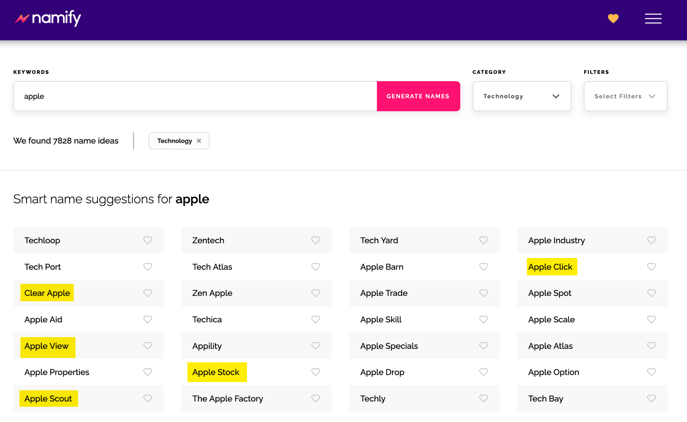Click the Namify logo
Image resolution: width=687 pixels, height=422 pixels.
[48, 18]
